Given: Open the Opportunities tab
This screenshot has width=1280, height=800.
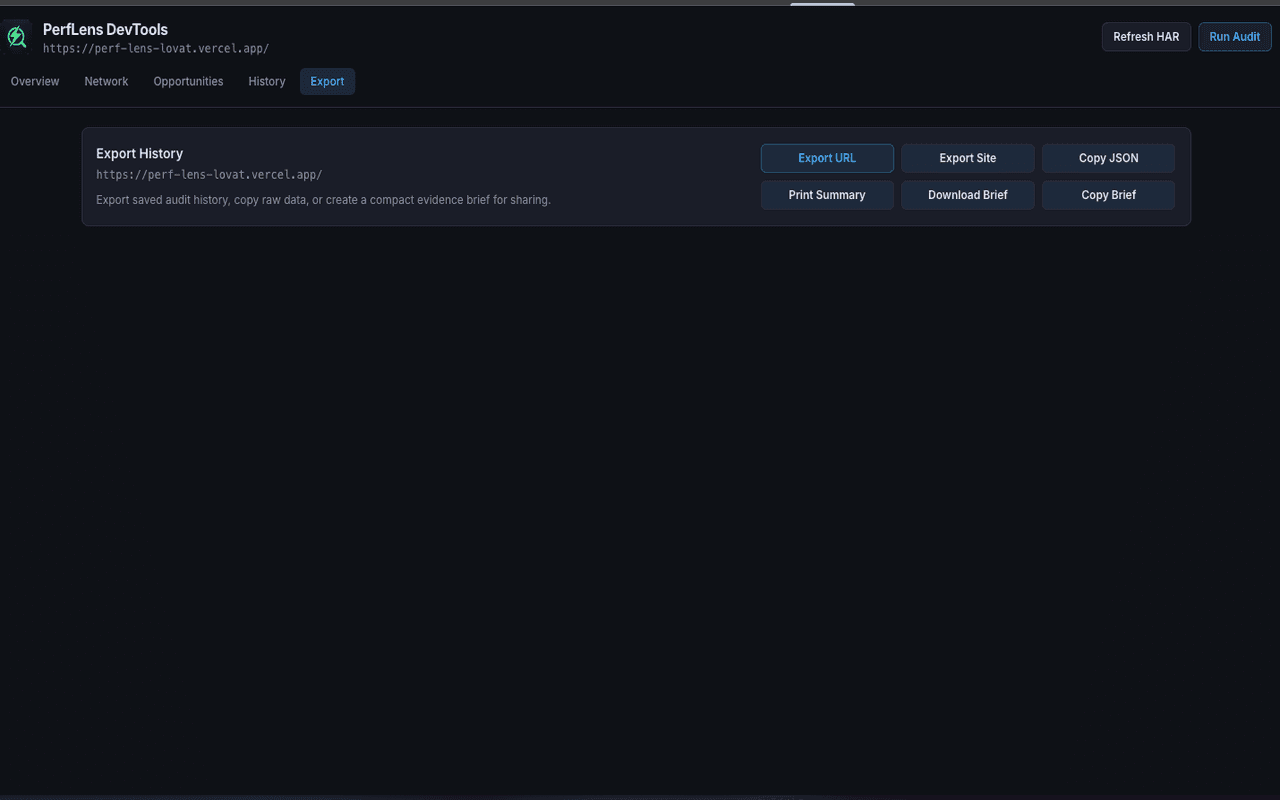Looking at the screenshot, I should pos(188,82).
